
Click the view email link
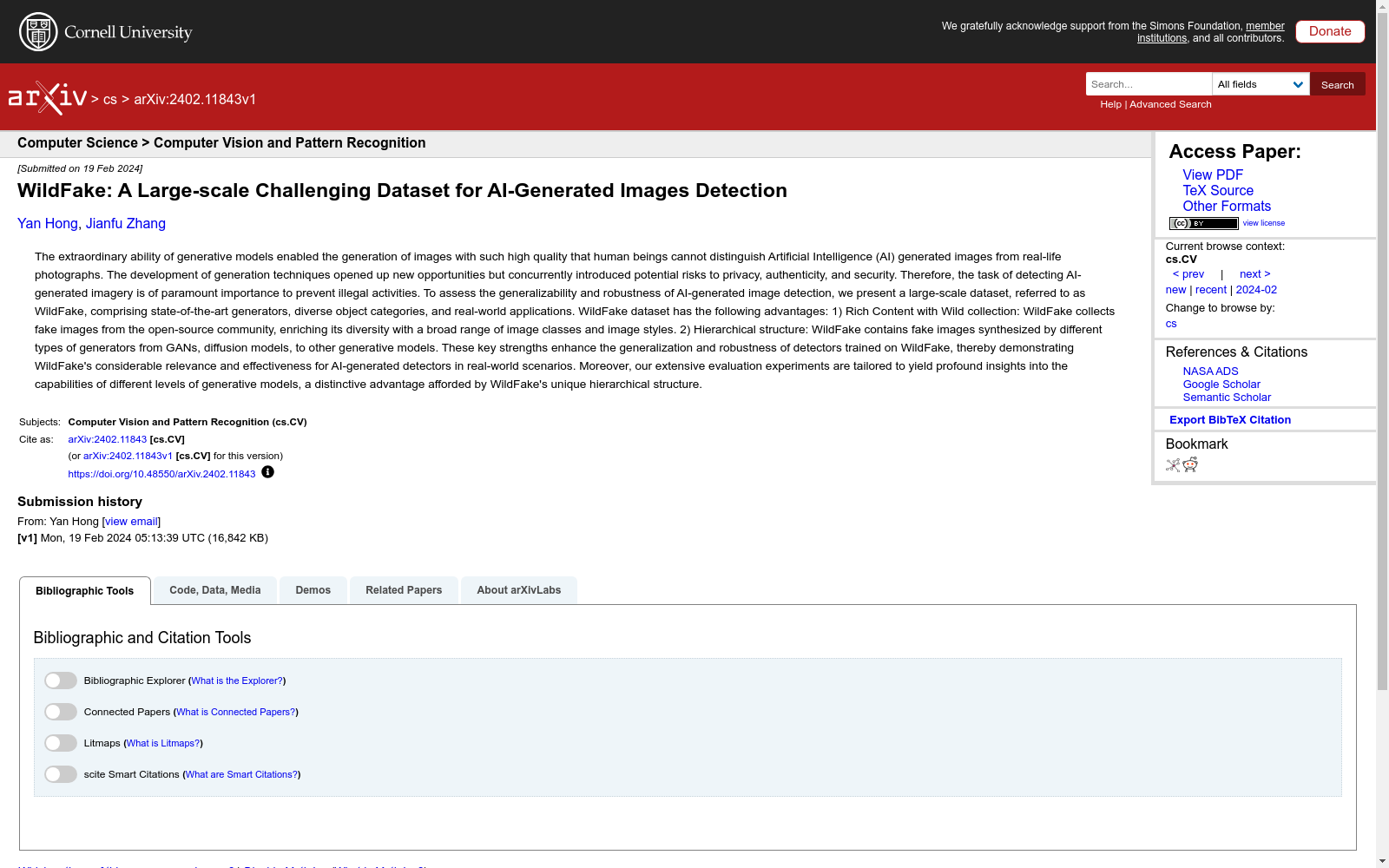pyautogui.click(x=131, y=521)
